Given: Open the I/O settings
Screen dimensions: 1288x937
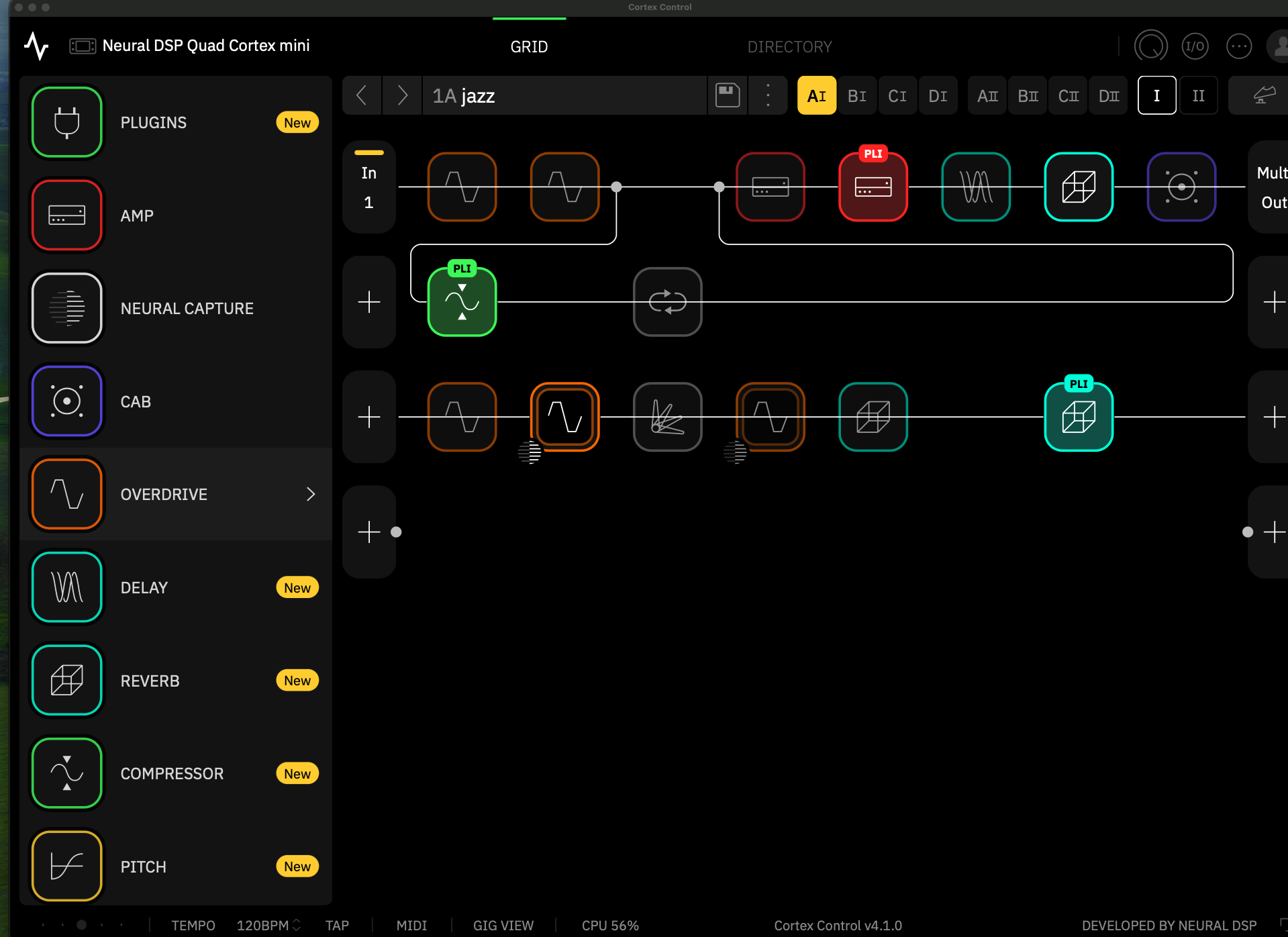Looking at the screenshot, I should (1195, 46).
